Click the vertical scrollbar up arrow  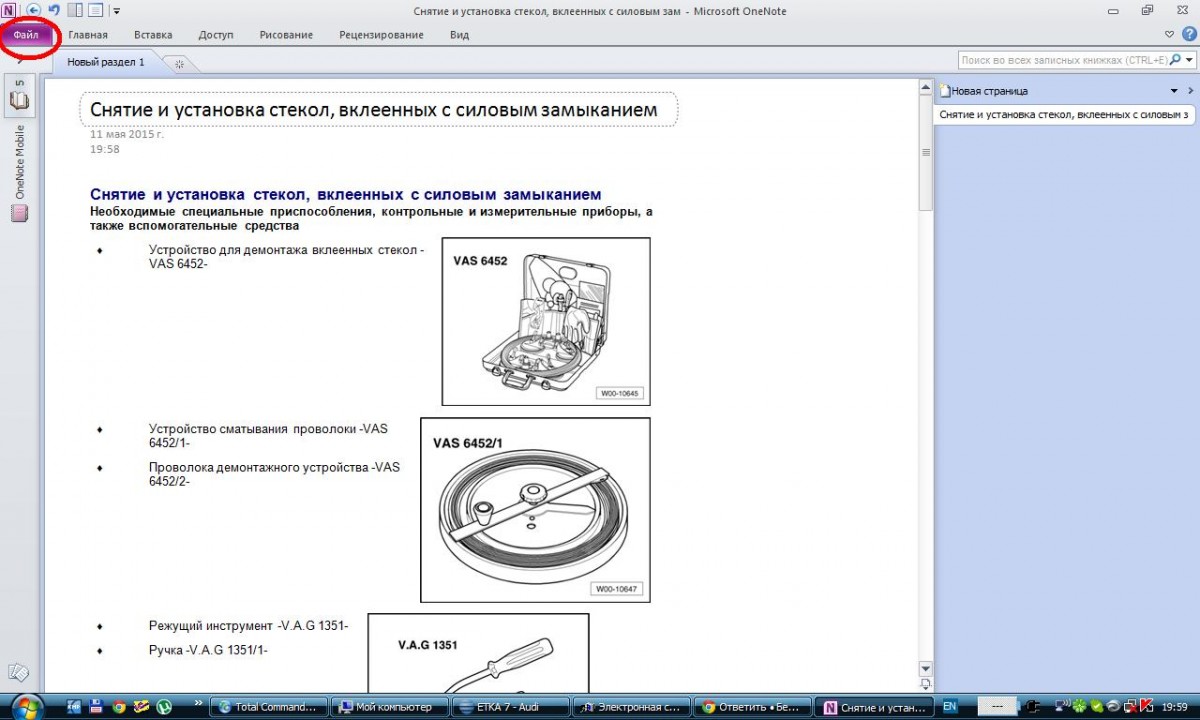[x=925, y=89]
